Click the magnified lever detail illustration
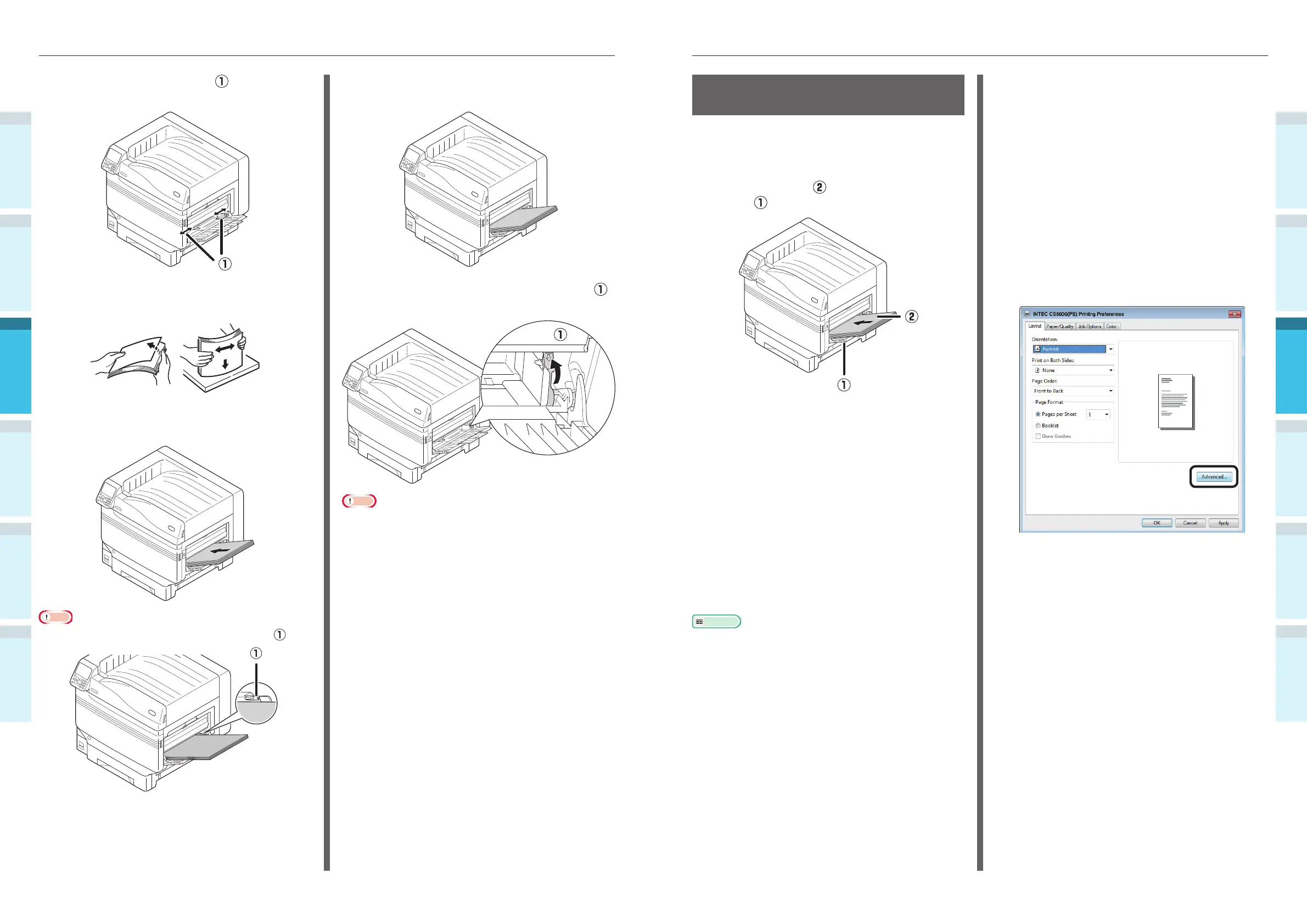 [x=551, y=388]
